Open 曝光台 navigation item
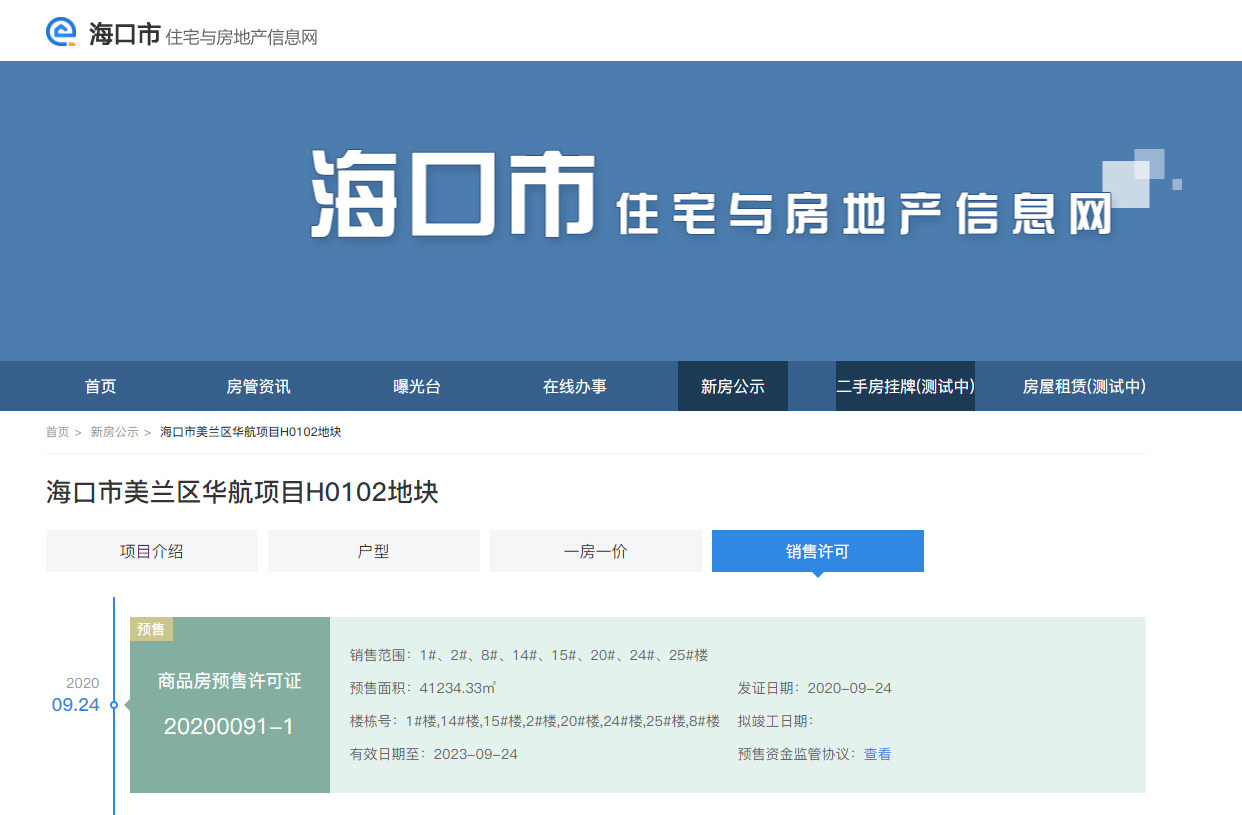This screenshot has width=1242, height=815. (416, 387)
